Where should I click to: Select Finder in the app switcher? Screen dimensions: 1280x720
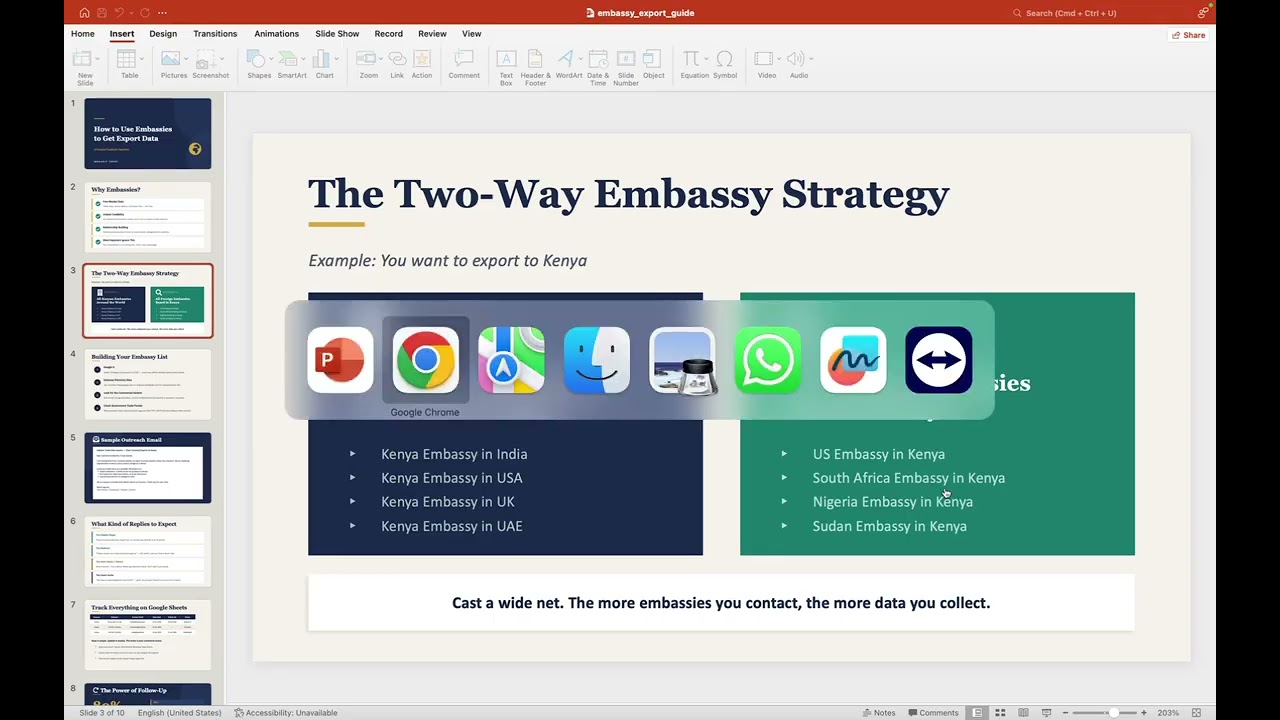[597, 360]
